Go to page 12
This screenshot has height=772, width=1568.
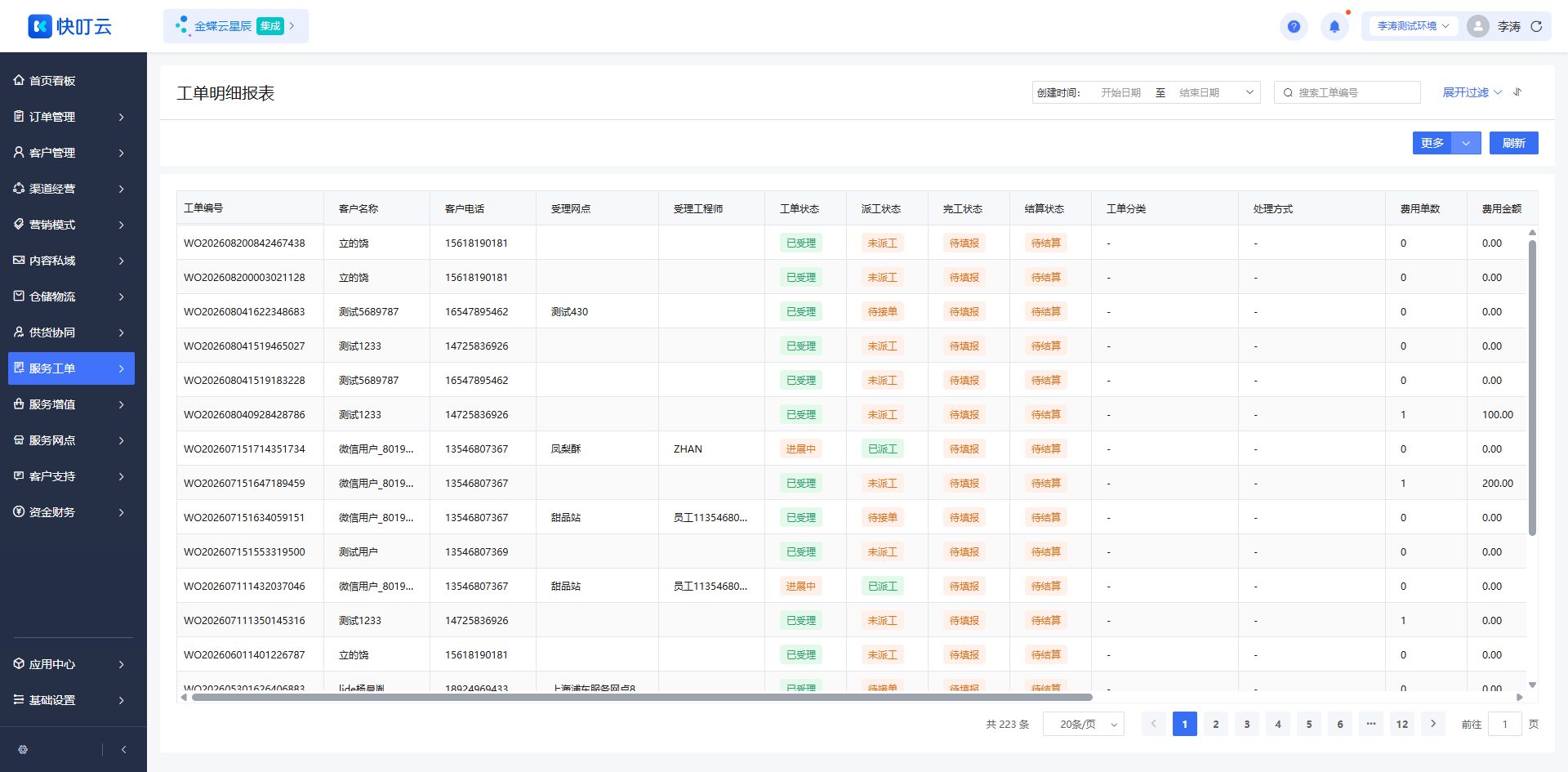click(1401, 724)
